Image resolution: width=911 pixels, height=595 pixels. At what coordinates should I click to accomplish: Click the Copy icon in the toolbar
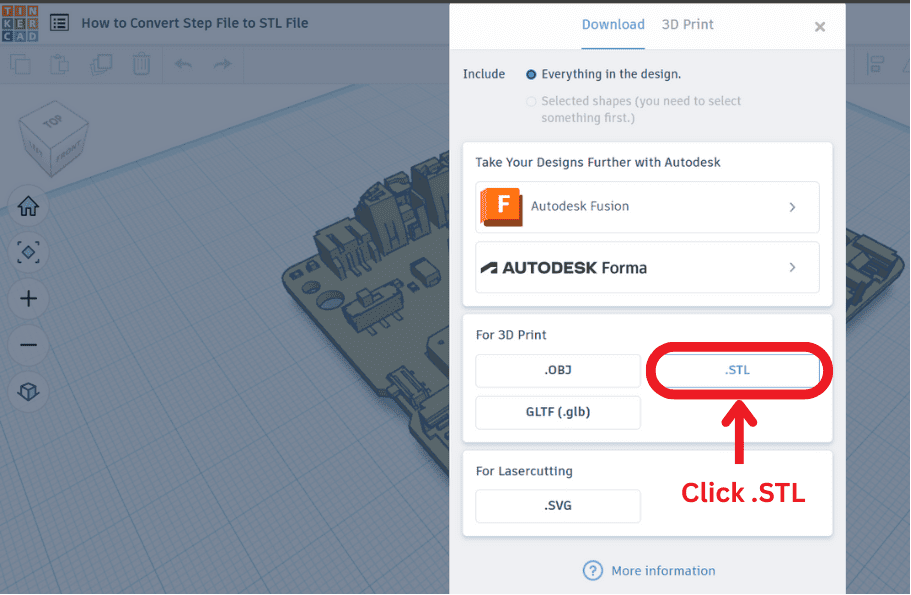click(20, 63)
